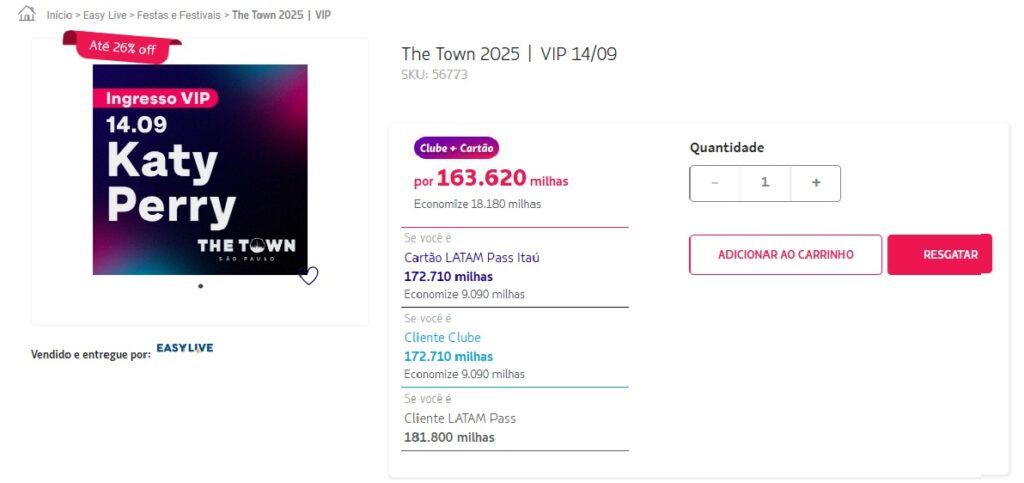The height and width of the screenshot is (483, 1024).
Task: Select the "Cartão LATAM Pass Itaú" price option
Action: (471, 258)
